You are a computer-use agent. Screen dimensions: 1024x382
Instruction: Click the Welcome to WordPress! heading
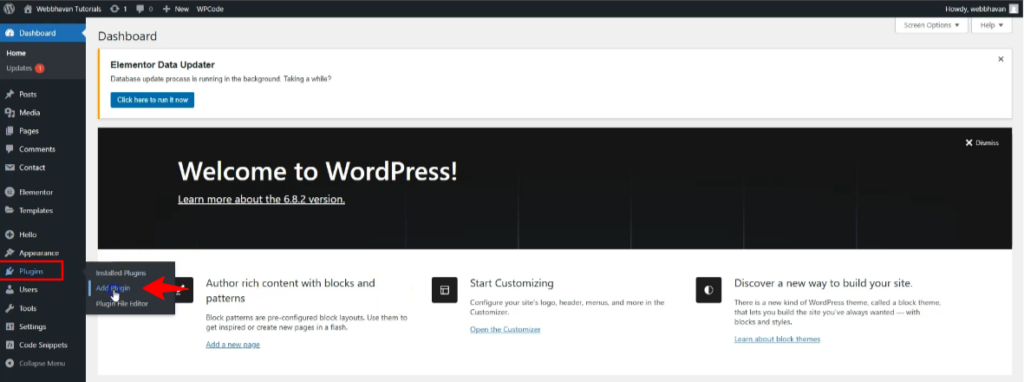pyautogui.click(x=317, y=171)
